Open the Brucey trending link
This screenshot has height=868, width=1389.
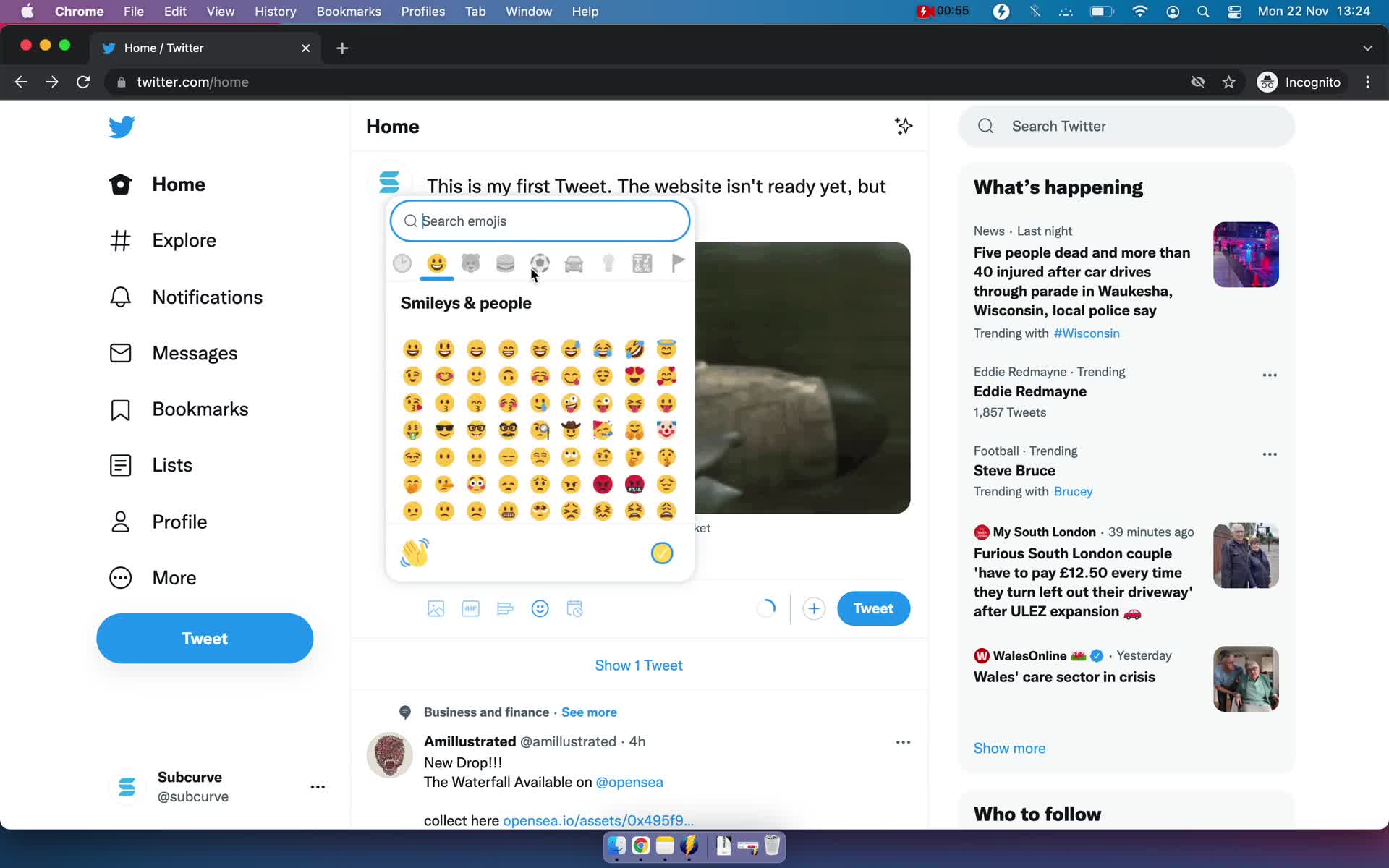coord(1073,492)
